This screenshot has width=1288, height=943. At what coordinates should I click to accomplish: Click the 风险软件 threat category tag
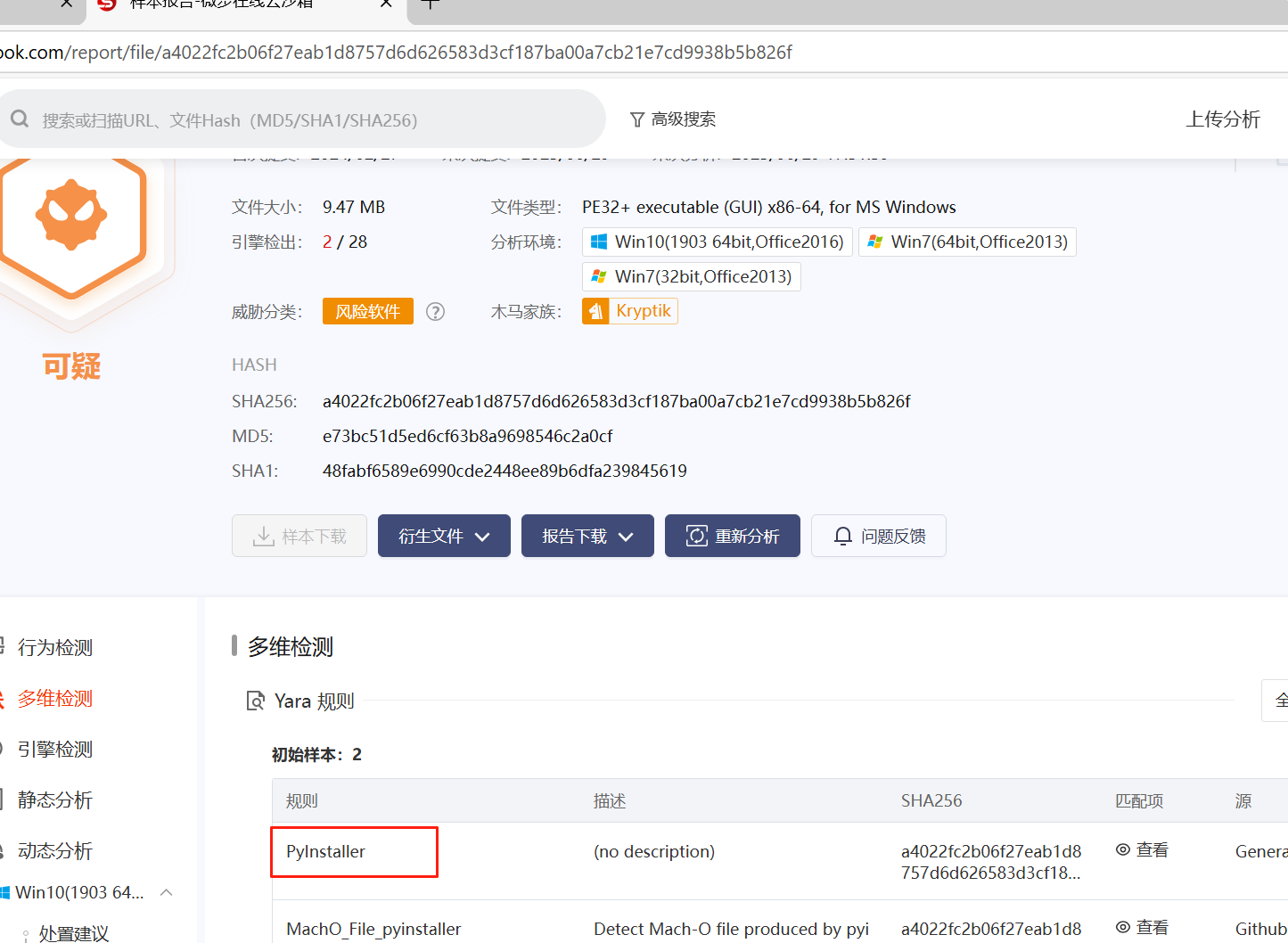tap(368, 311)
